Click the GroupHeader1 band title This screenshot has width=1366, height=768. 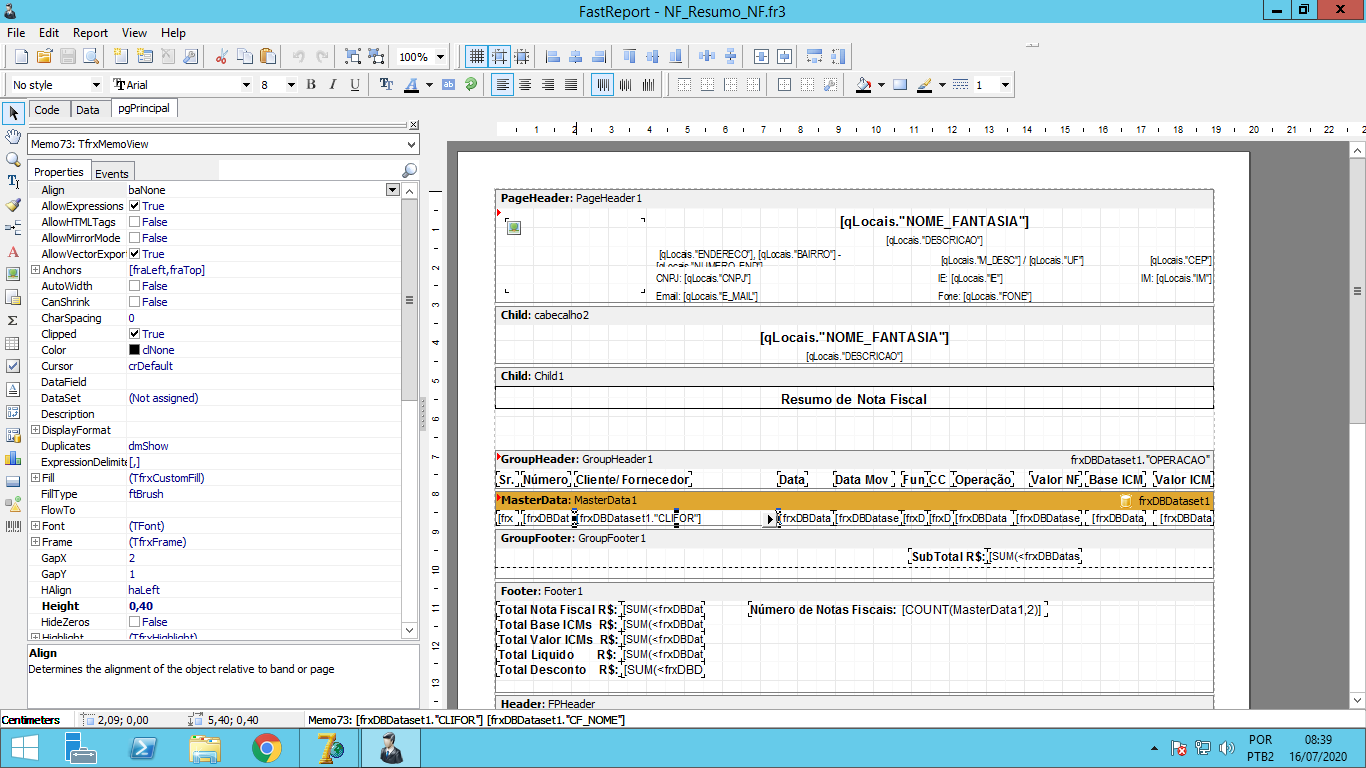tap(576, 458)
